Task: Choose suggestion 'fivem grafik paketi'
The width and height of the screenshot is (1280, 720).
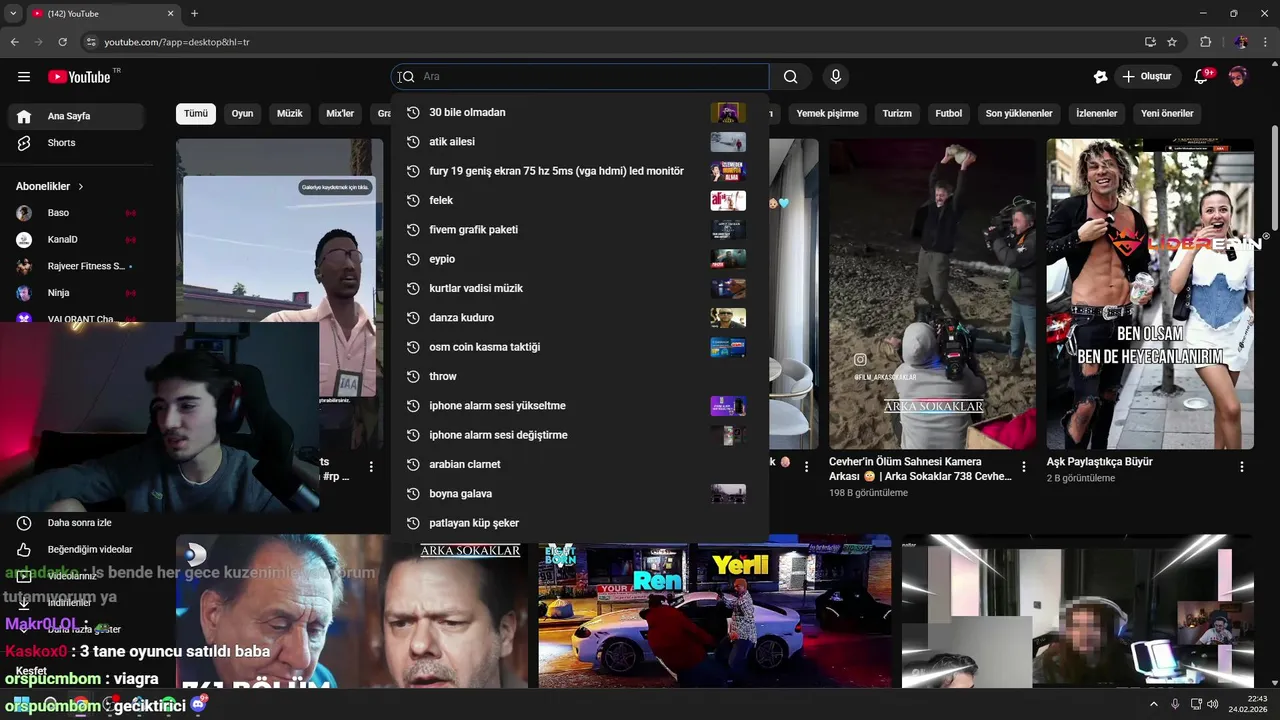Action: point(580,230)
